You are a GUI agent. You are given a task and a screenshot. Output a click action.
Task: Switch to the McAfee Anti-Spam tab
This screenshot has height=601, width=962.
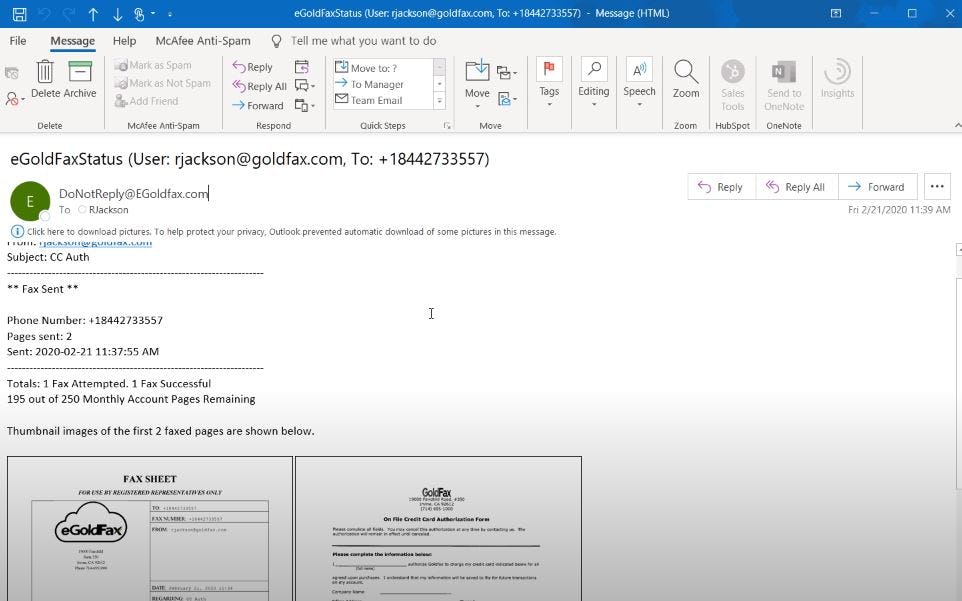click(x=202, y=41)
